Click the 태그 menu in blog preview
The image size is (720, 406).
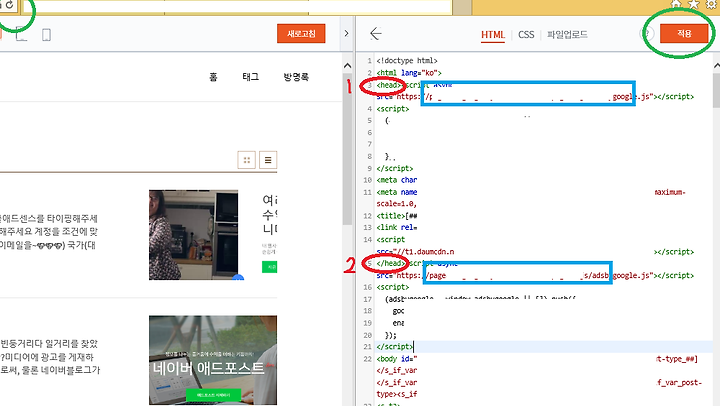pyautogui.click(x=251, y=77)
